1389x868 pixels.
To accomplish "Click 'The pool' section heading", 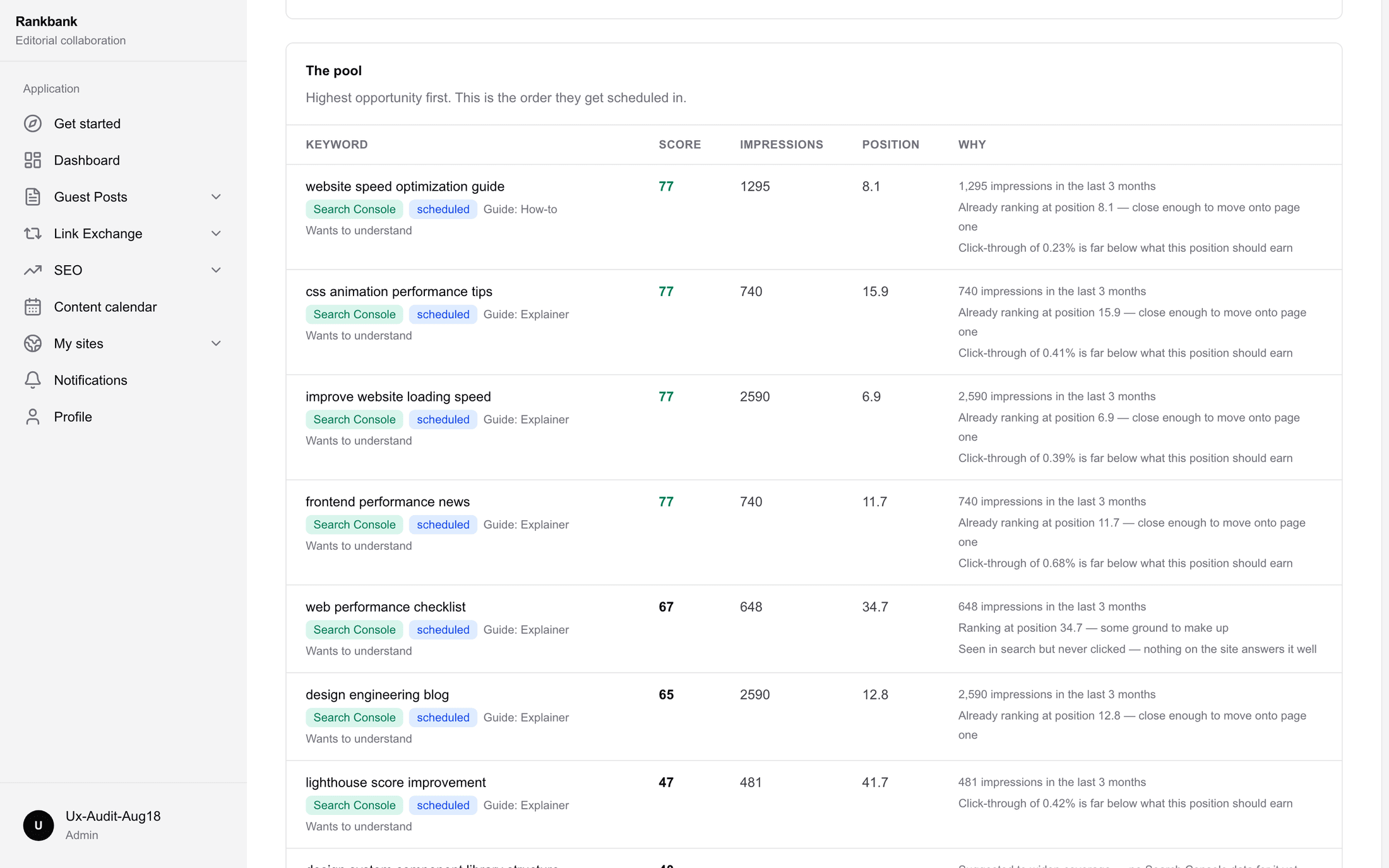I will pos(333,71).
